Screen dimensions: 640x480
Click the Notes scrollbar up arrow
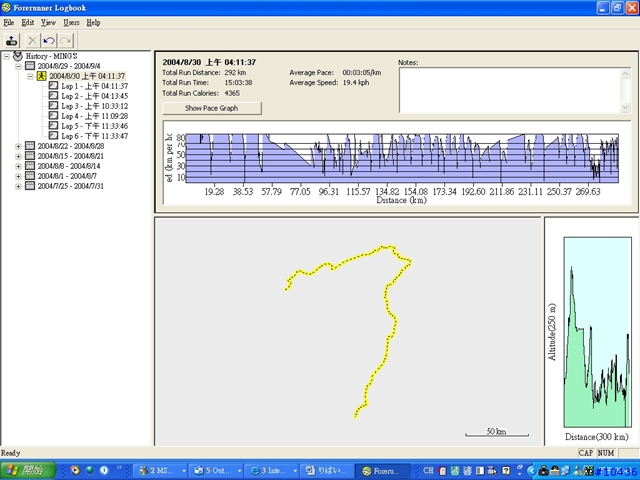(625, 74)
